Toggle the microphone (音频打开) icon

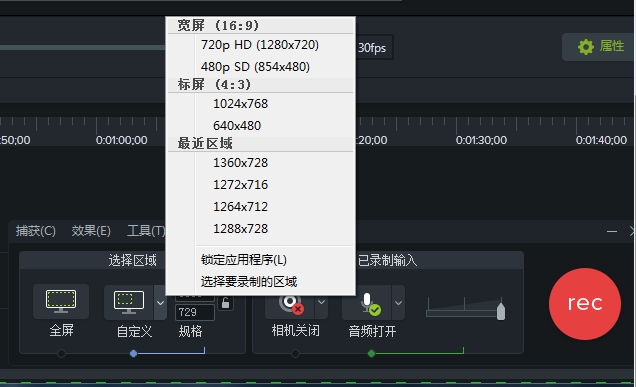[367, 303]
